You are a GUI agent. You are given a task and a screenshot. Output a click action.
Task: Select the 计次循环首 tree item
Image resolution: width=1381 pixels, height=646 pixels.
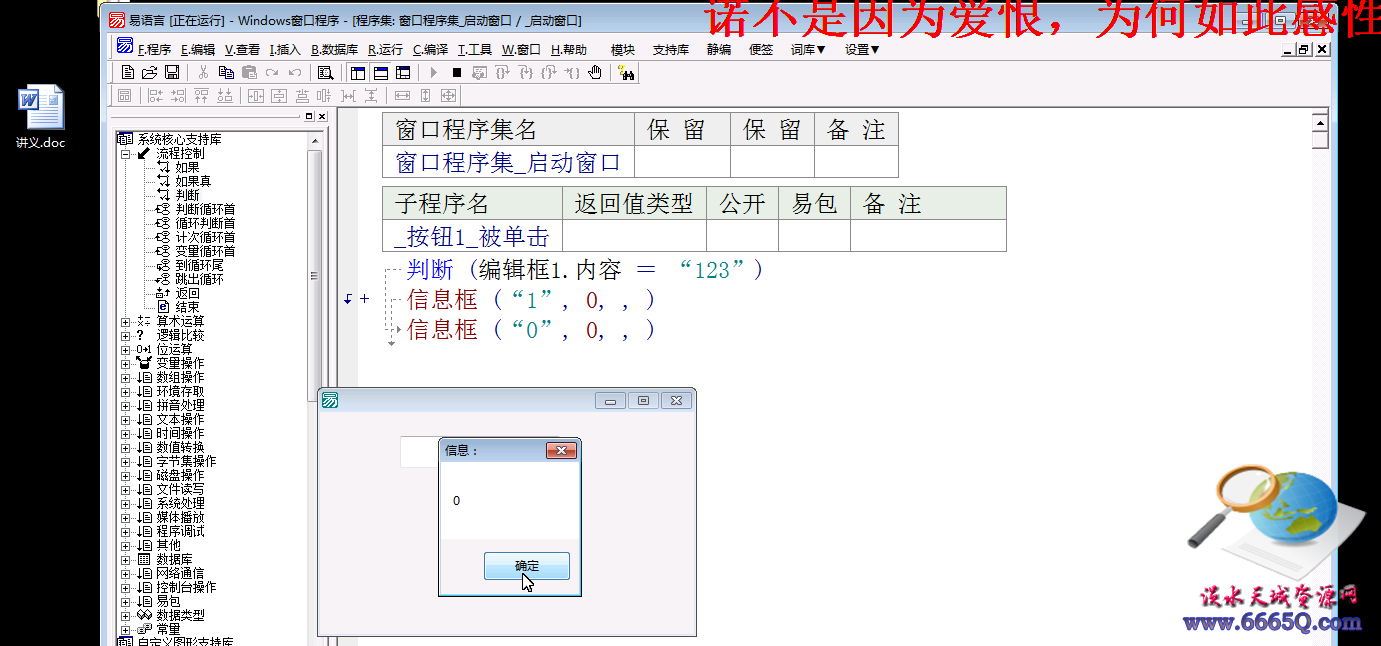[205, 238]
